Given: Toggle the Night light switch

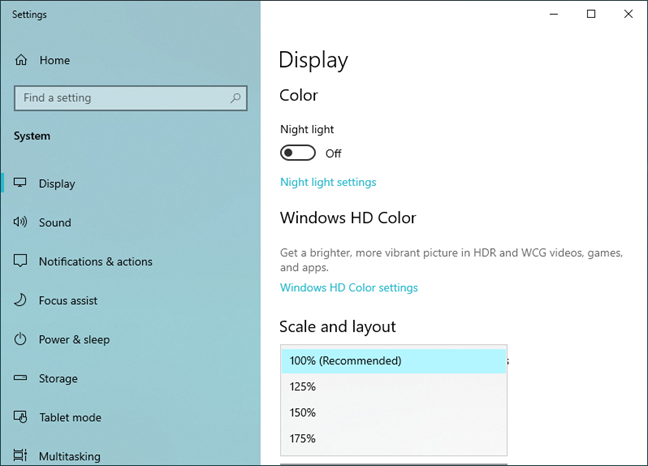Looking at the screenshot, I should click(x=298, y=153).
